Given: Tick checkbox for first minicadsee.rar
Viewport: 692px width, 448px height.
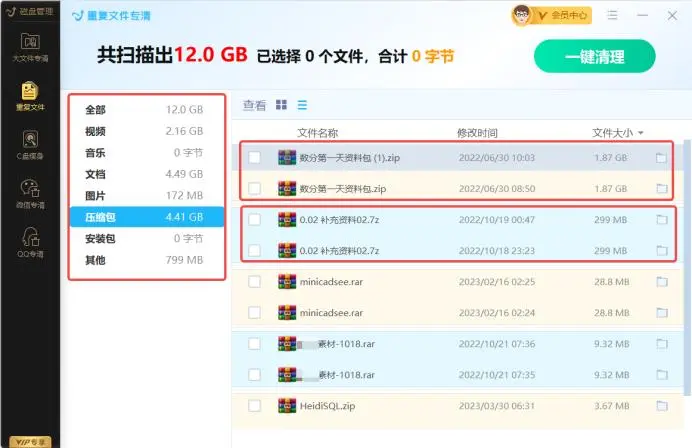Looking at the screenshot, I should pos(255,282).
